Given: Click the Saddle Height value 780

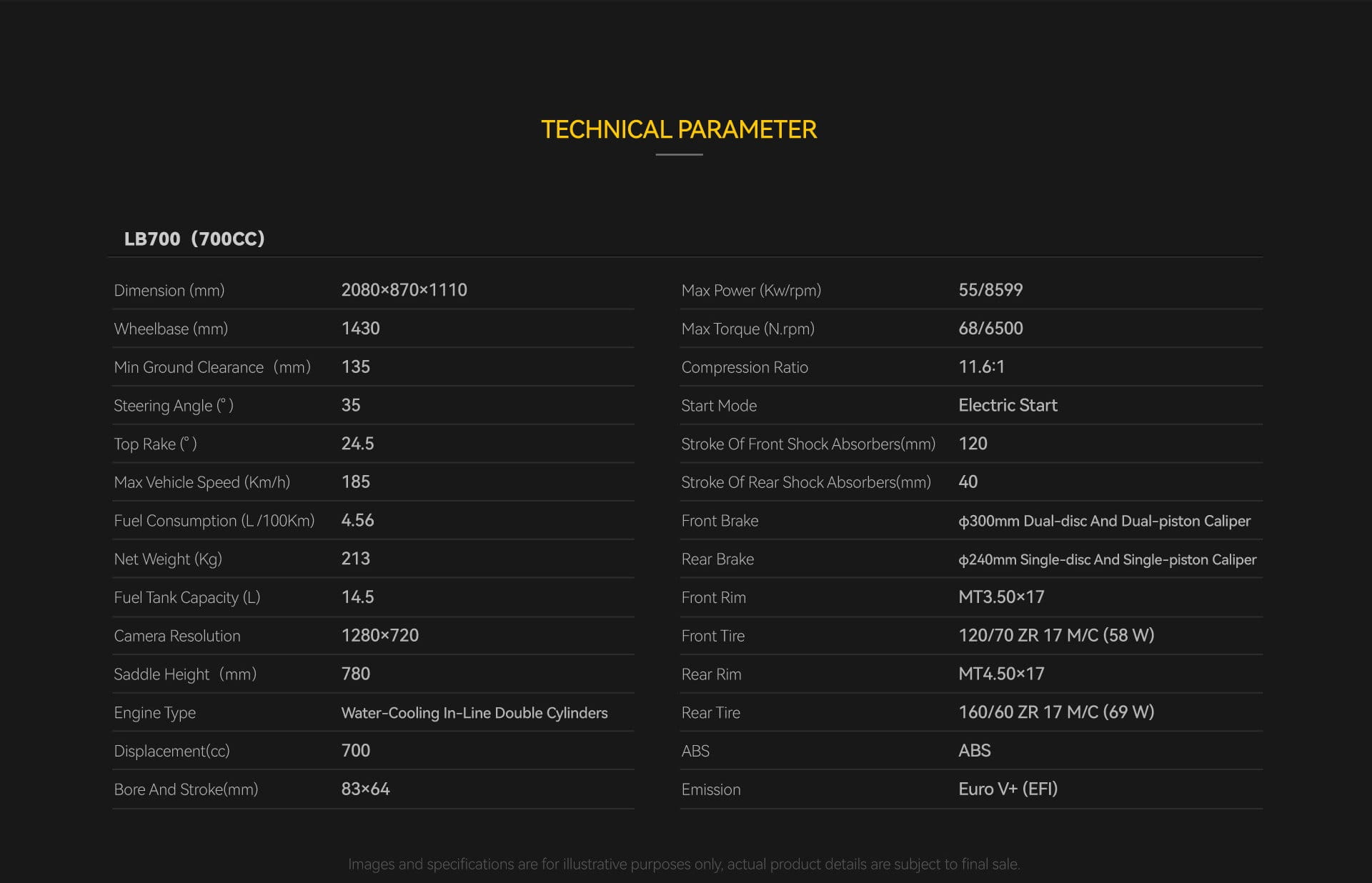Looking at the screenshot, I should click(x=355, y=674).
